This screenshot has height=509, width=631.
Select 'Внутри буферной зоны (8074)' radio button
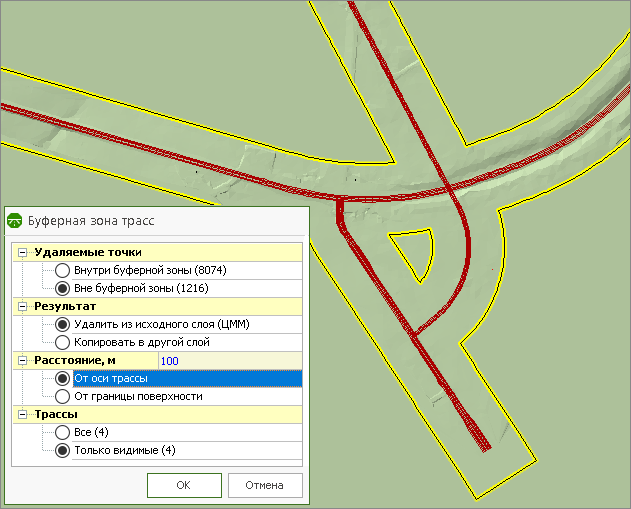click(62, 270)
